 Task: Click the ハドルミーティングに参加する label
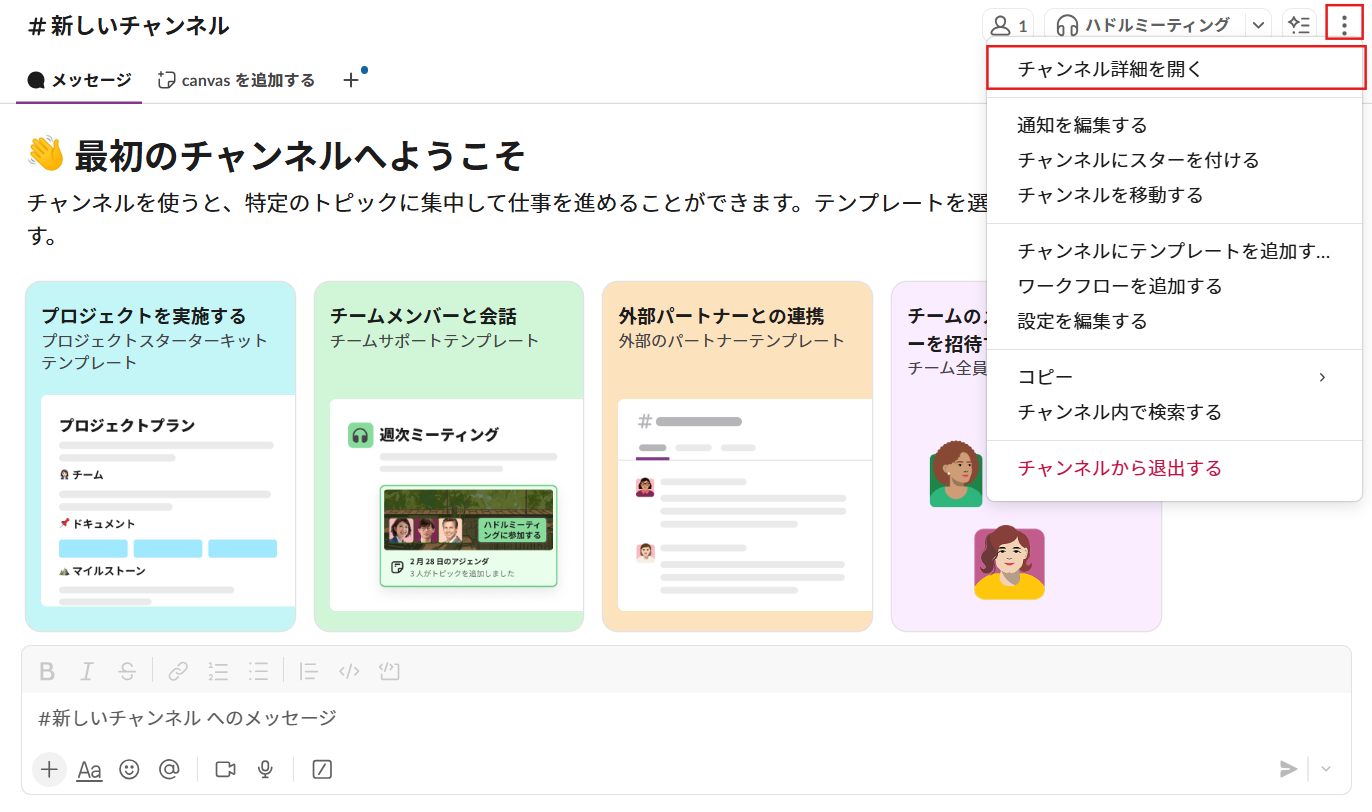pos(512,530)
